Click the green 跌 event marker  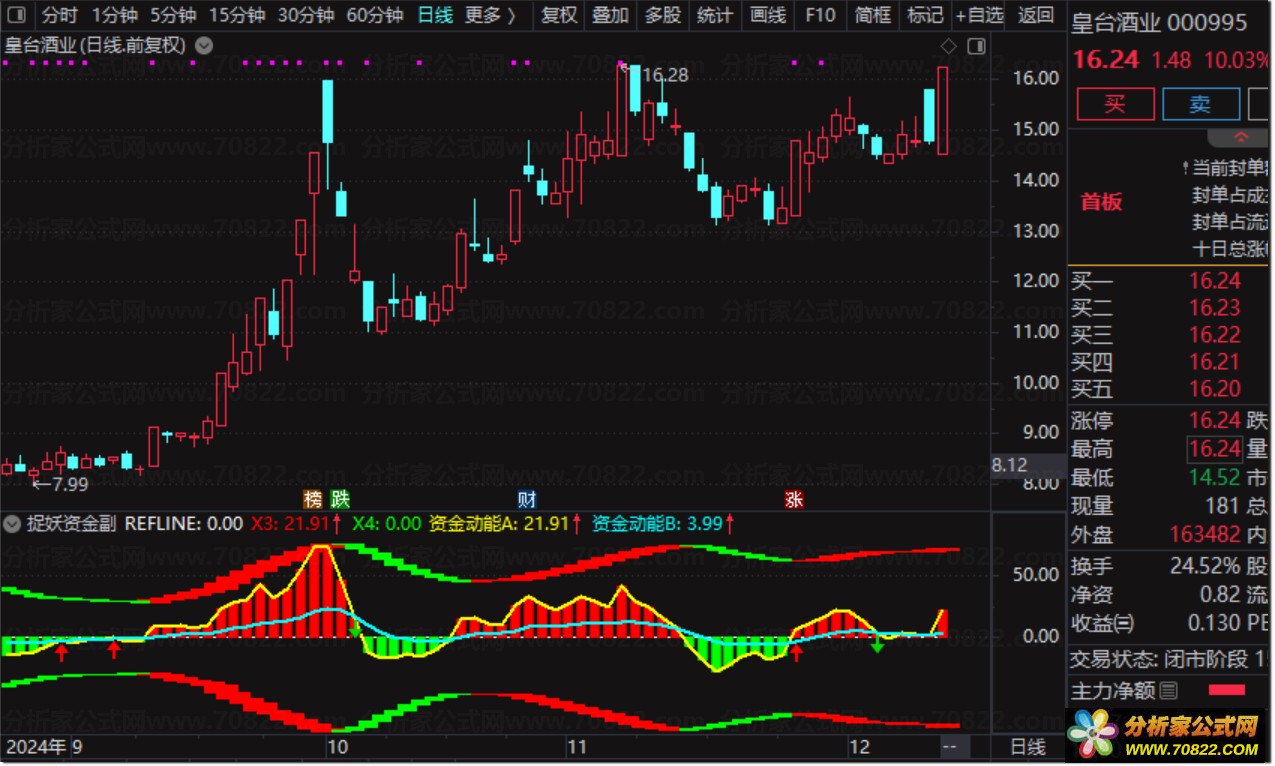tap(340, 499)
